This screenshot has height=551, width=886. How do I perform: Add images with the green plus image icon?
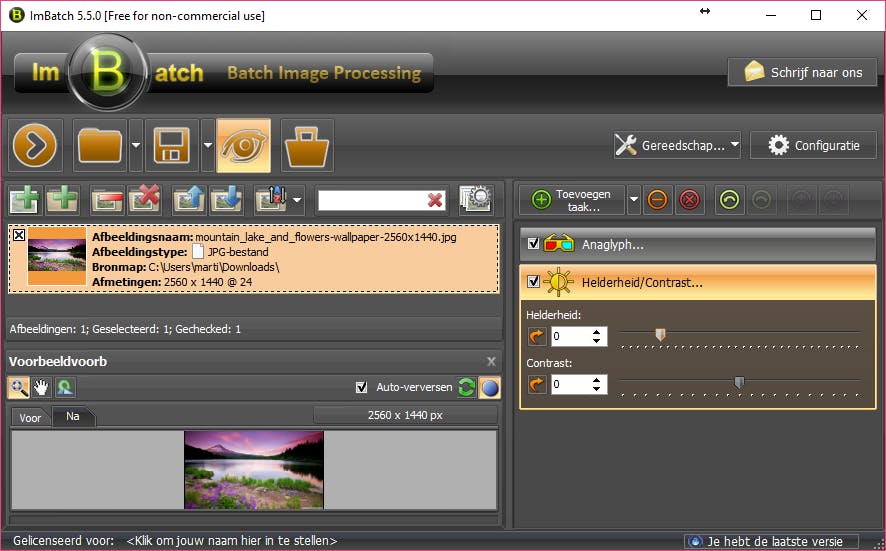tap(24, 199)
